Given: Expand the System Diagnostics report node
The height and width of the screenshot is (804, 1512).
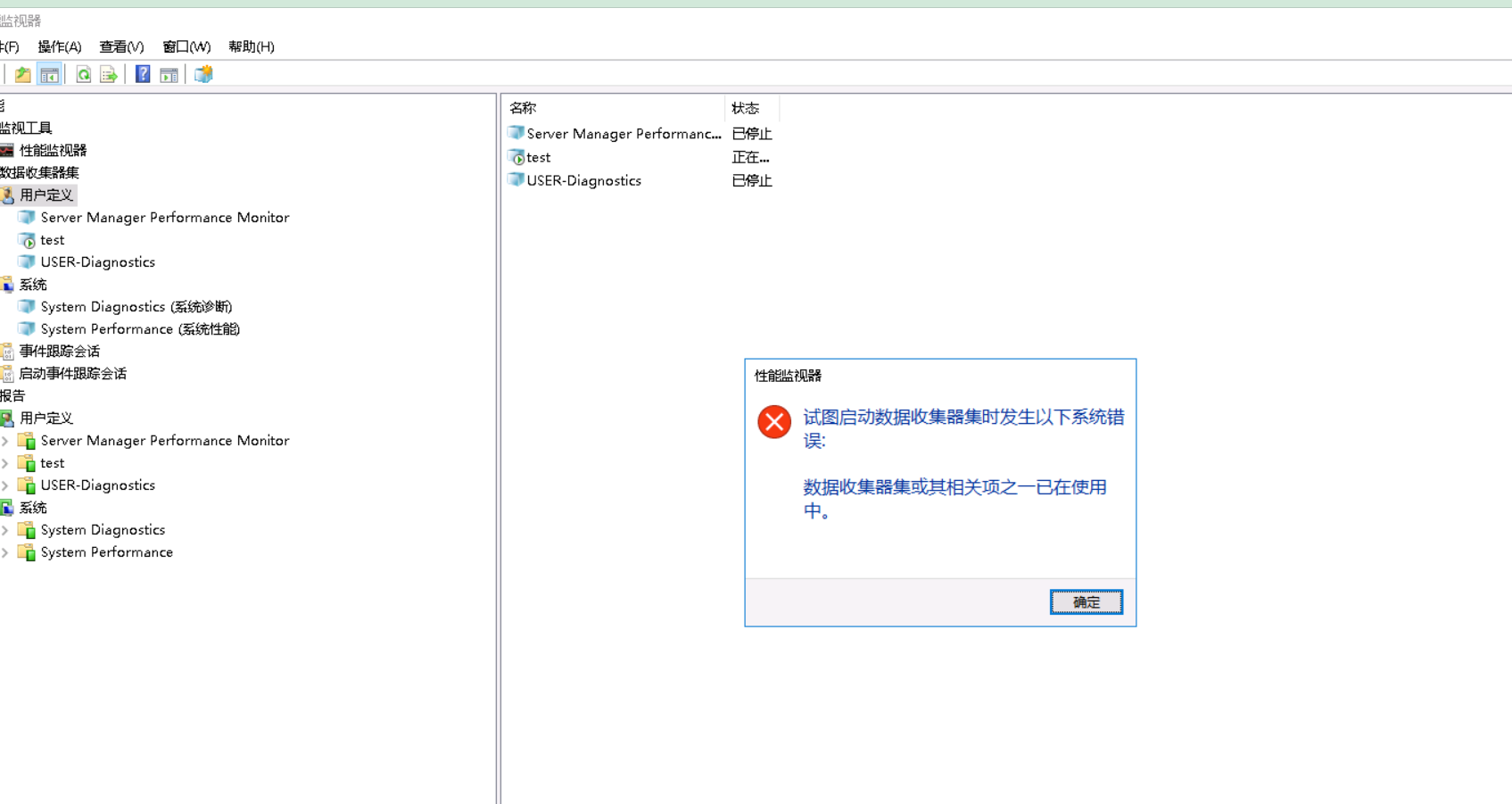Looking at the screenshot, I should 5,529.
